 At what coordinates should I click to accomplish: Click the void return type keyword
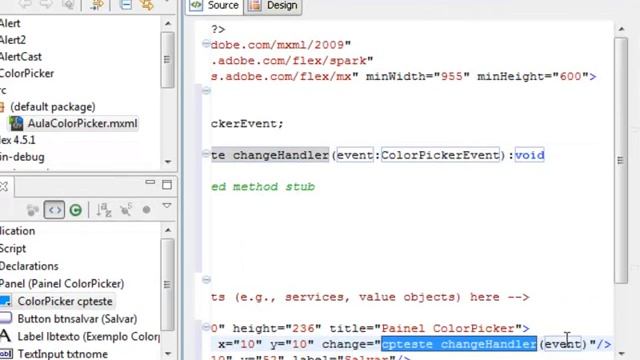529,155
